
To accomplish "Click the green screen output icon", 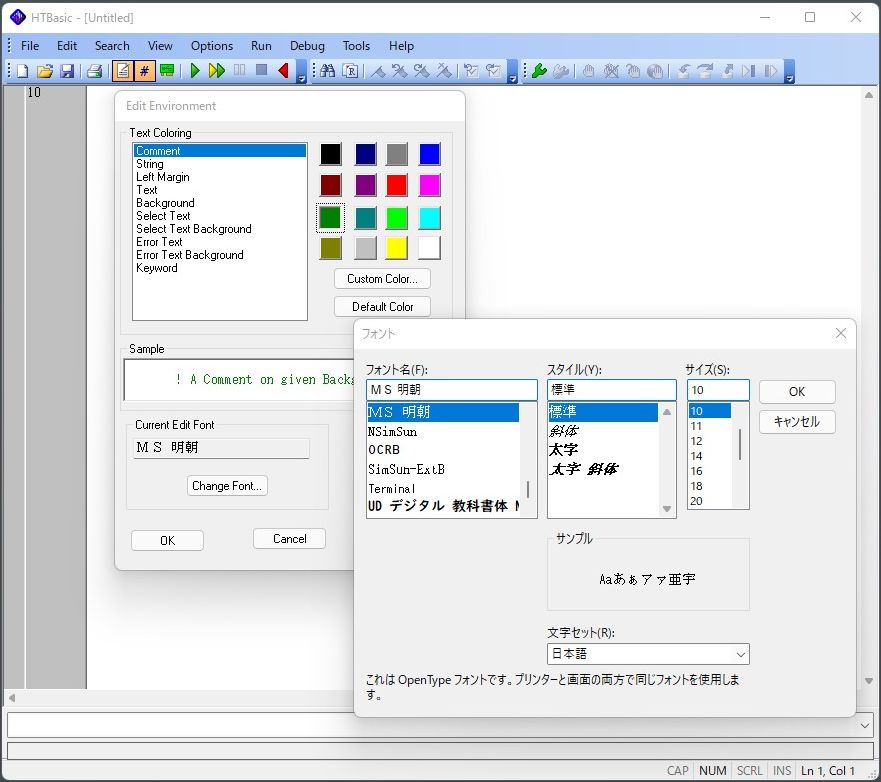I will point(167,70).
